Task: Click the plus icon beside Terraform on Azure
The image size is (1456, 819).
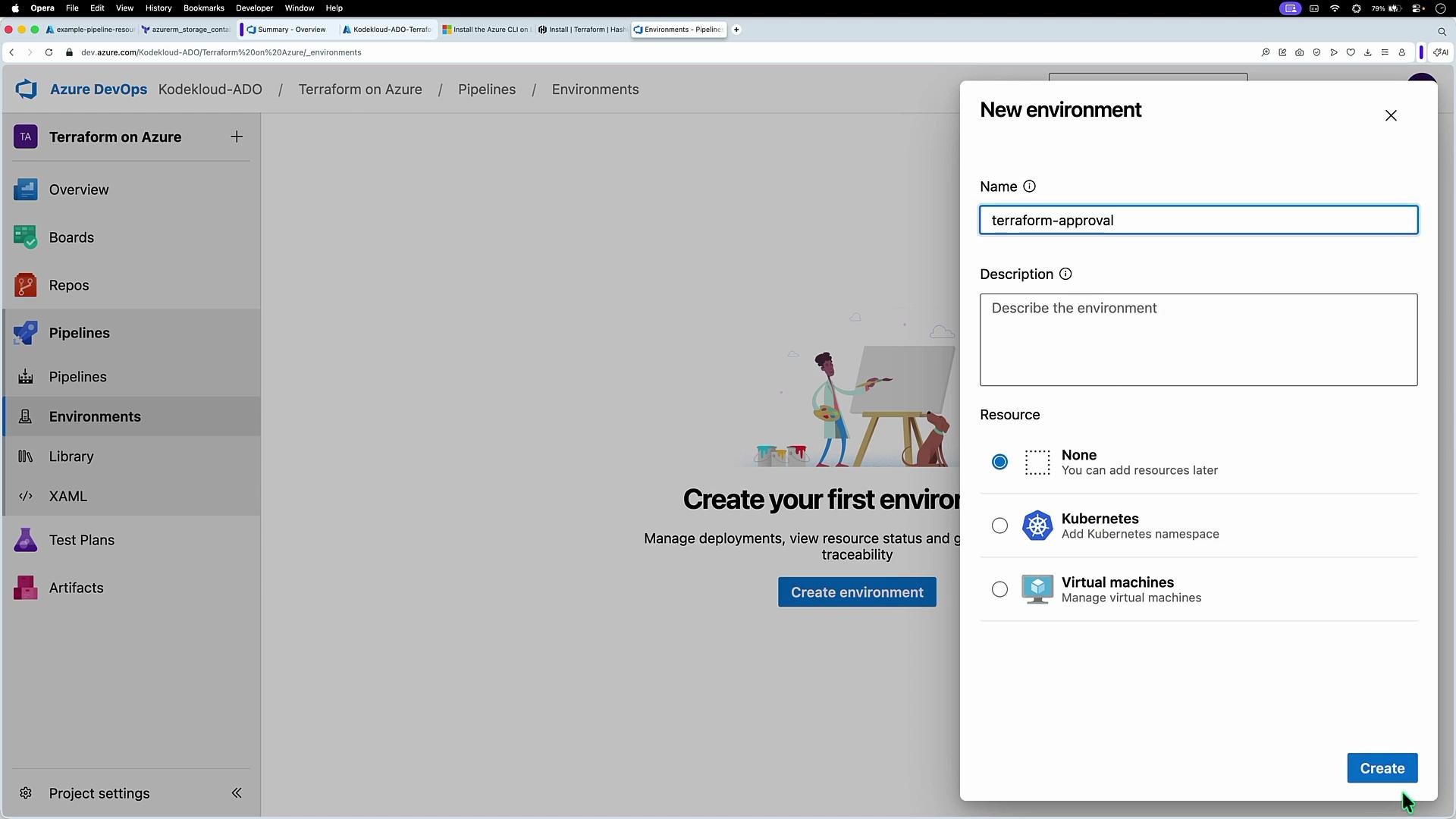Action: (x=237, y=136)
